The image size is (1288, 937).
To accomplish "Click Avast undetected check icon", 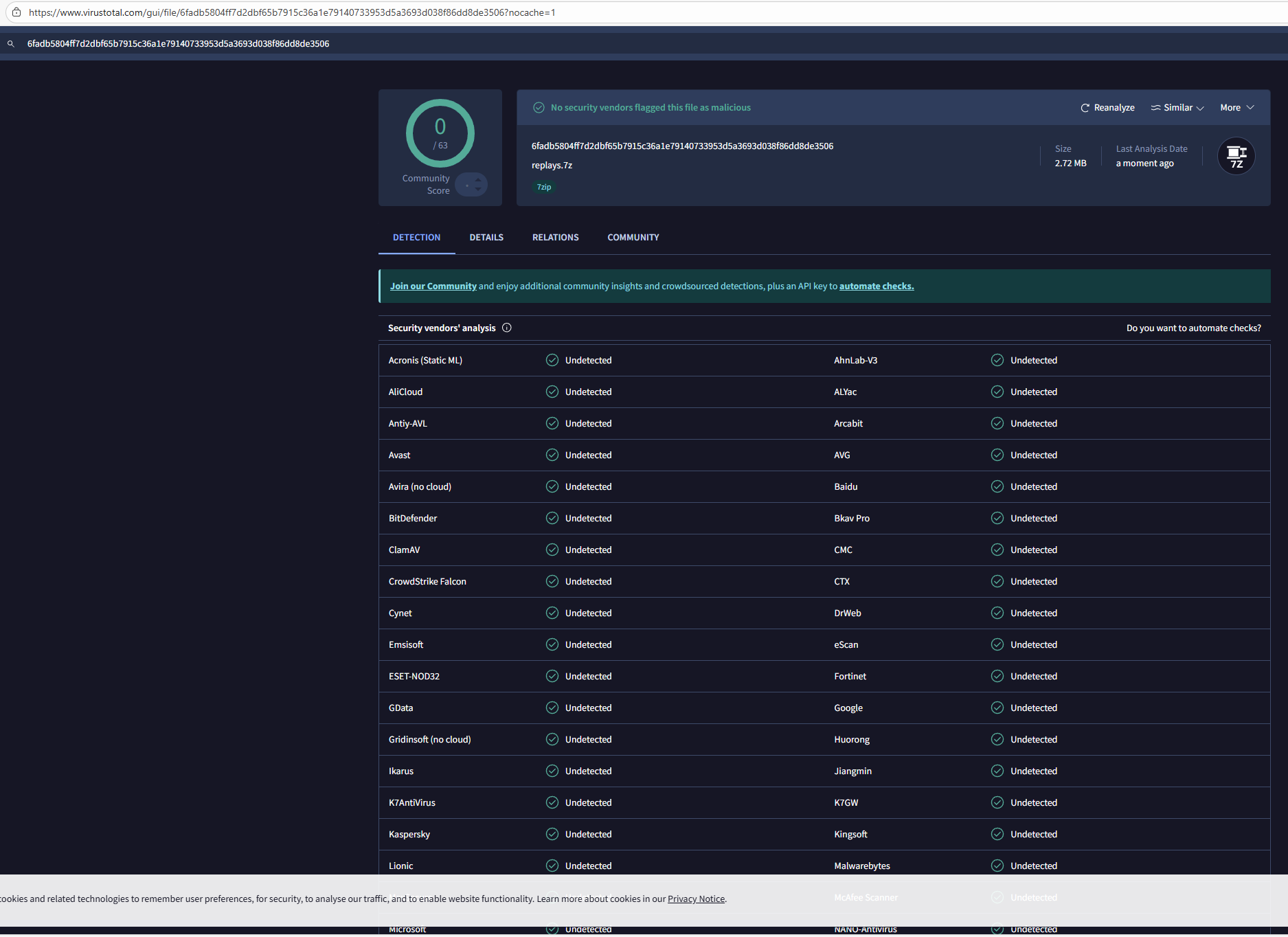I will 552,455.
